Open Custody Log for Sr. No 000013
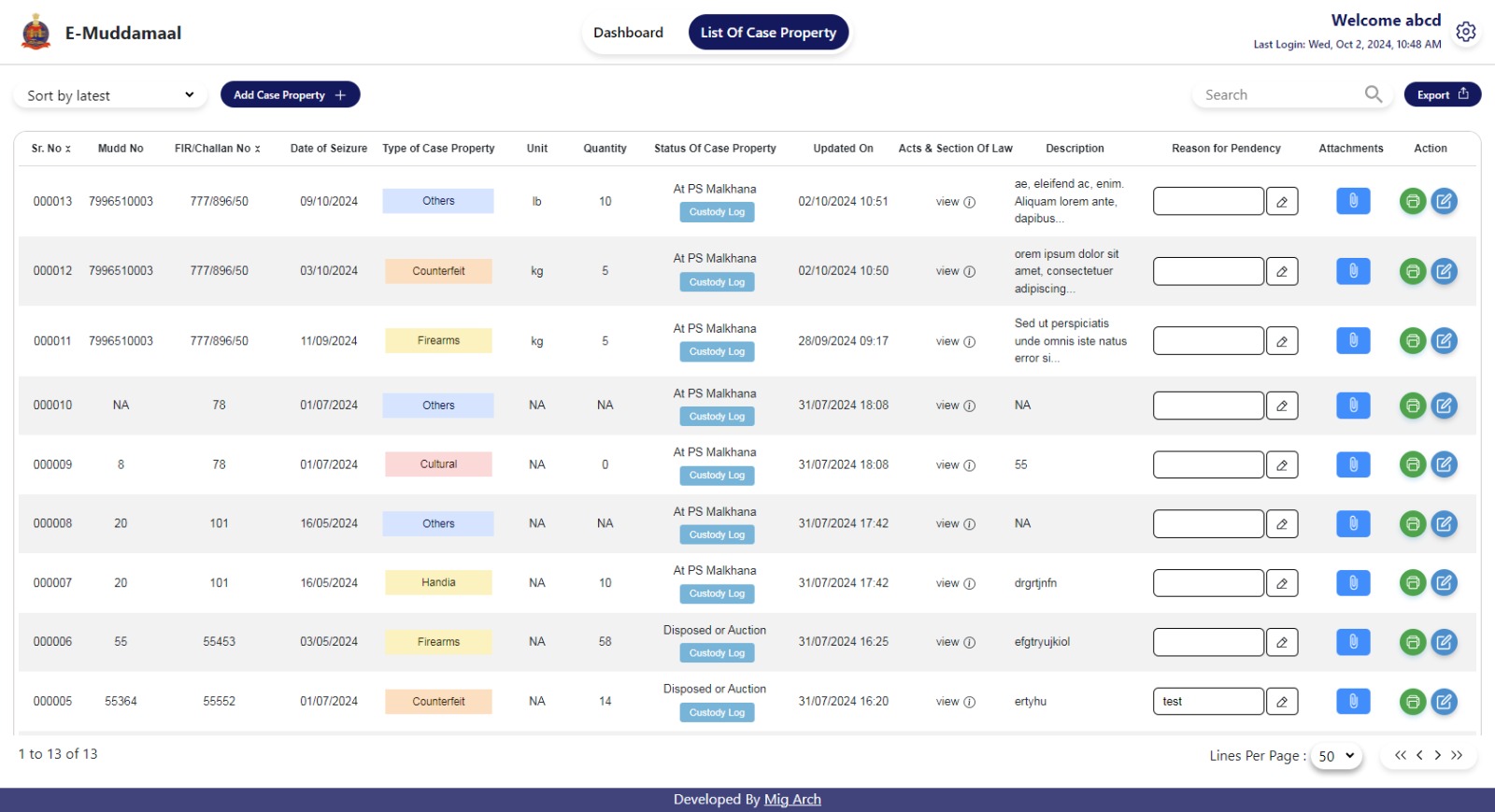 coord(717,212)
